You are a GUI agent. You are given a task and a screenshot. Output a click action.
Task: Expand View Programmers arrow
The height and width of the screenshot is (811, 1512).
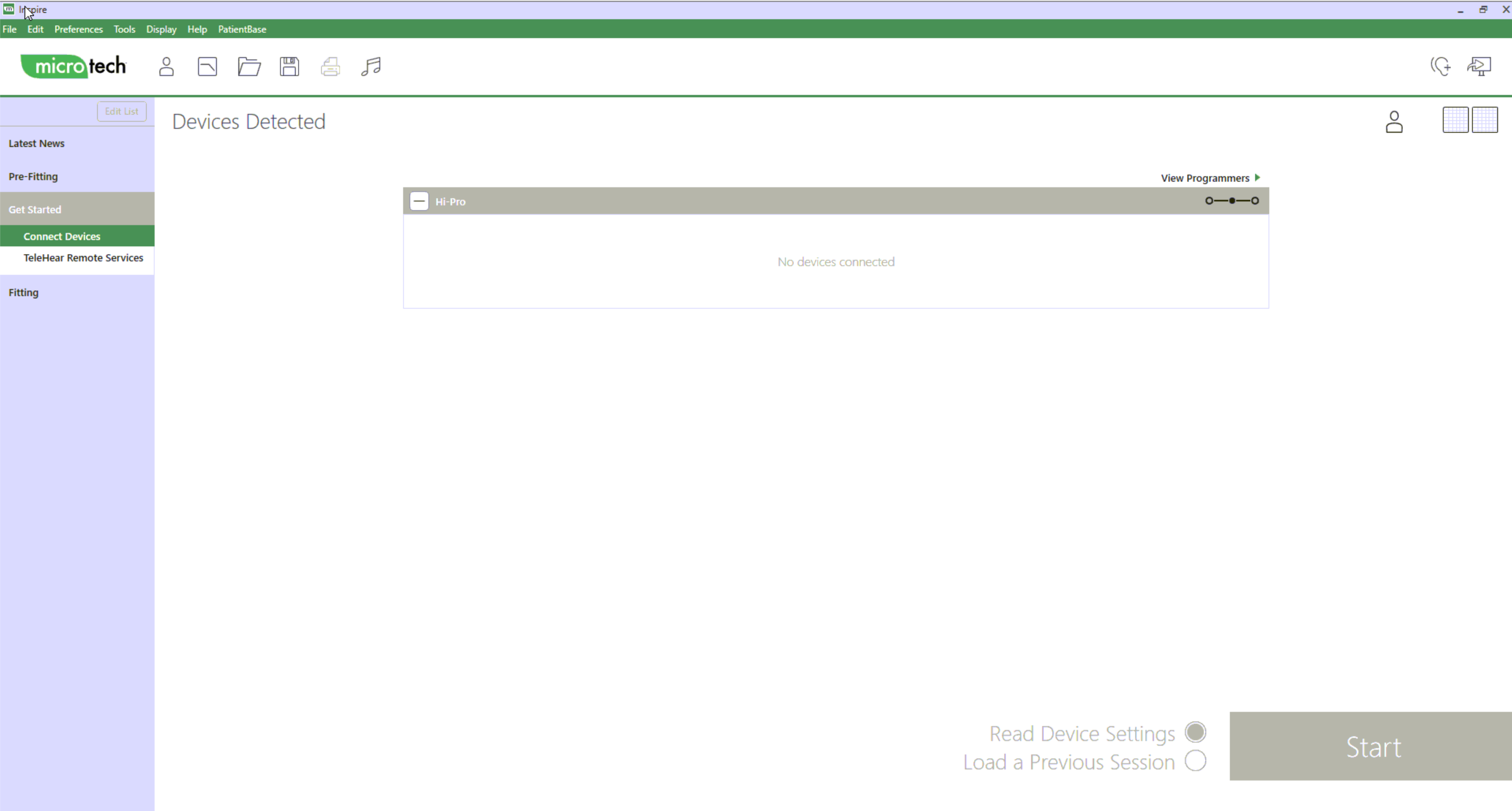[x=1257, y=177]
